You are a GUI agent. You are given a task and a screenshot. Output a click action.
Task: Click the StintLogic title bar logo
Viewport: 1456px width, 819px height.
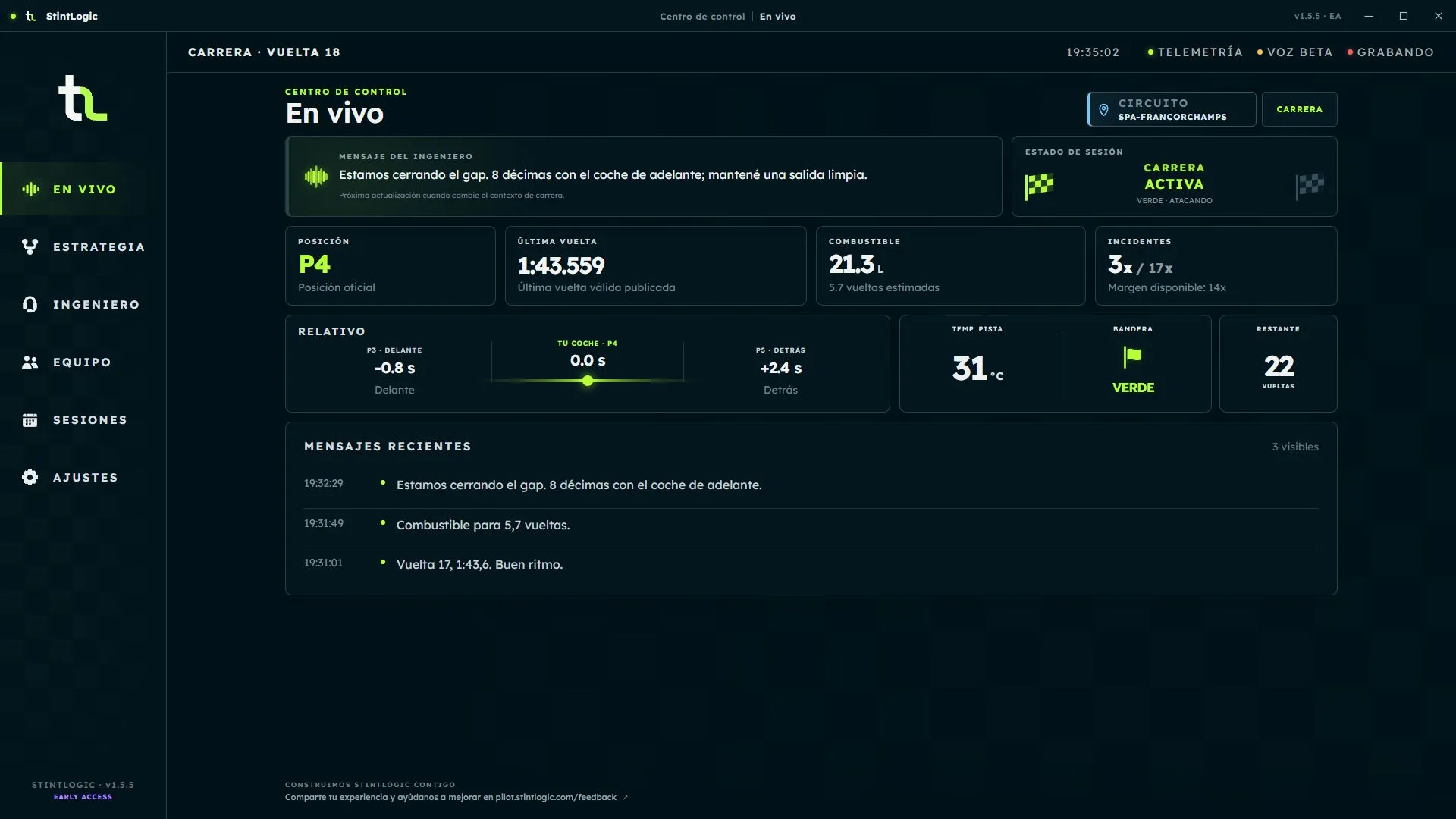[31, 16]
